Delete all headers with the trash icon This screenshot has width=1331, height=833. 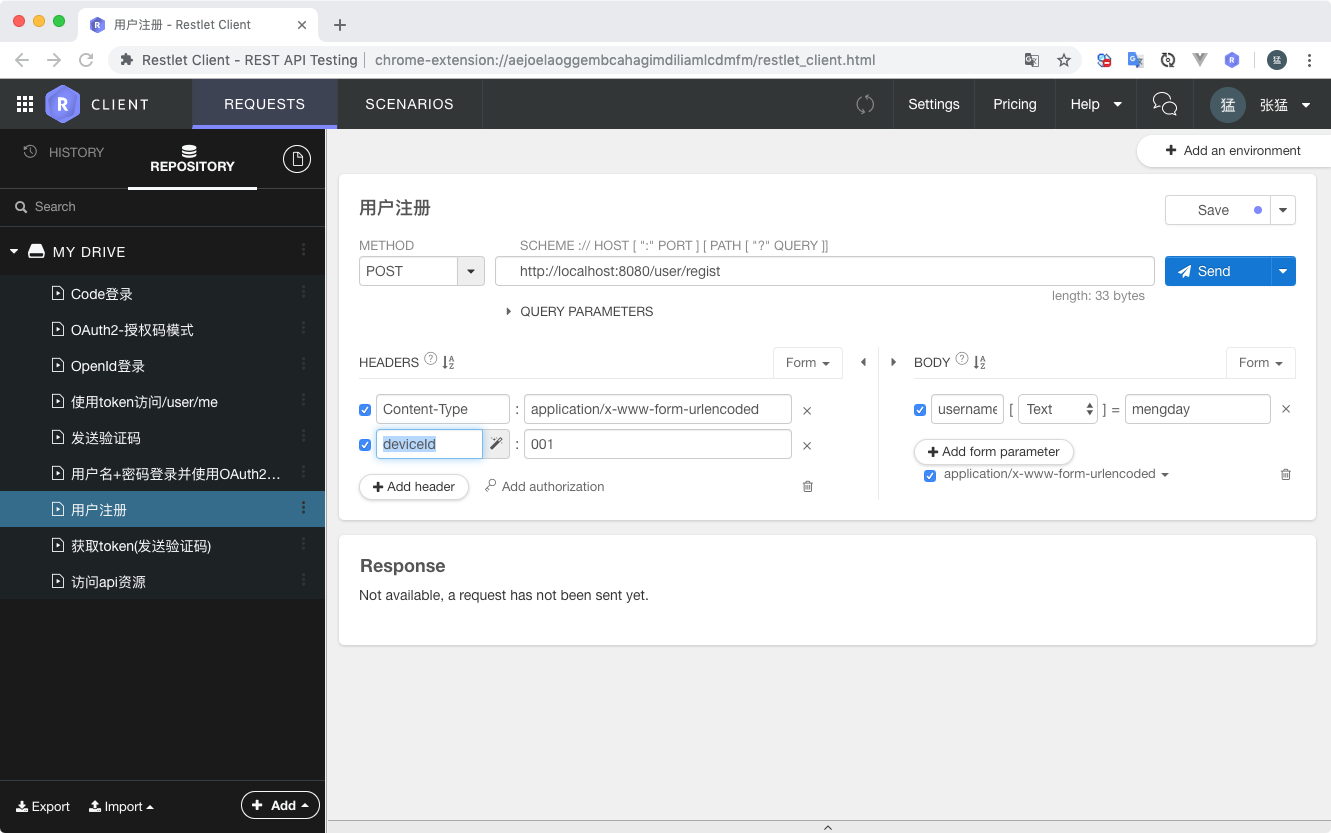tap(808, 486)
